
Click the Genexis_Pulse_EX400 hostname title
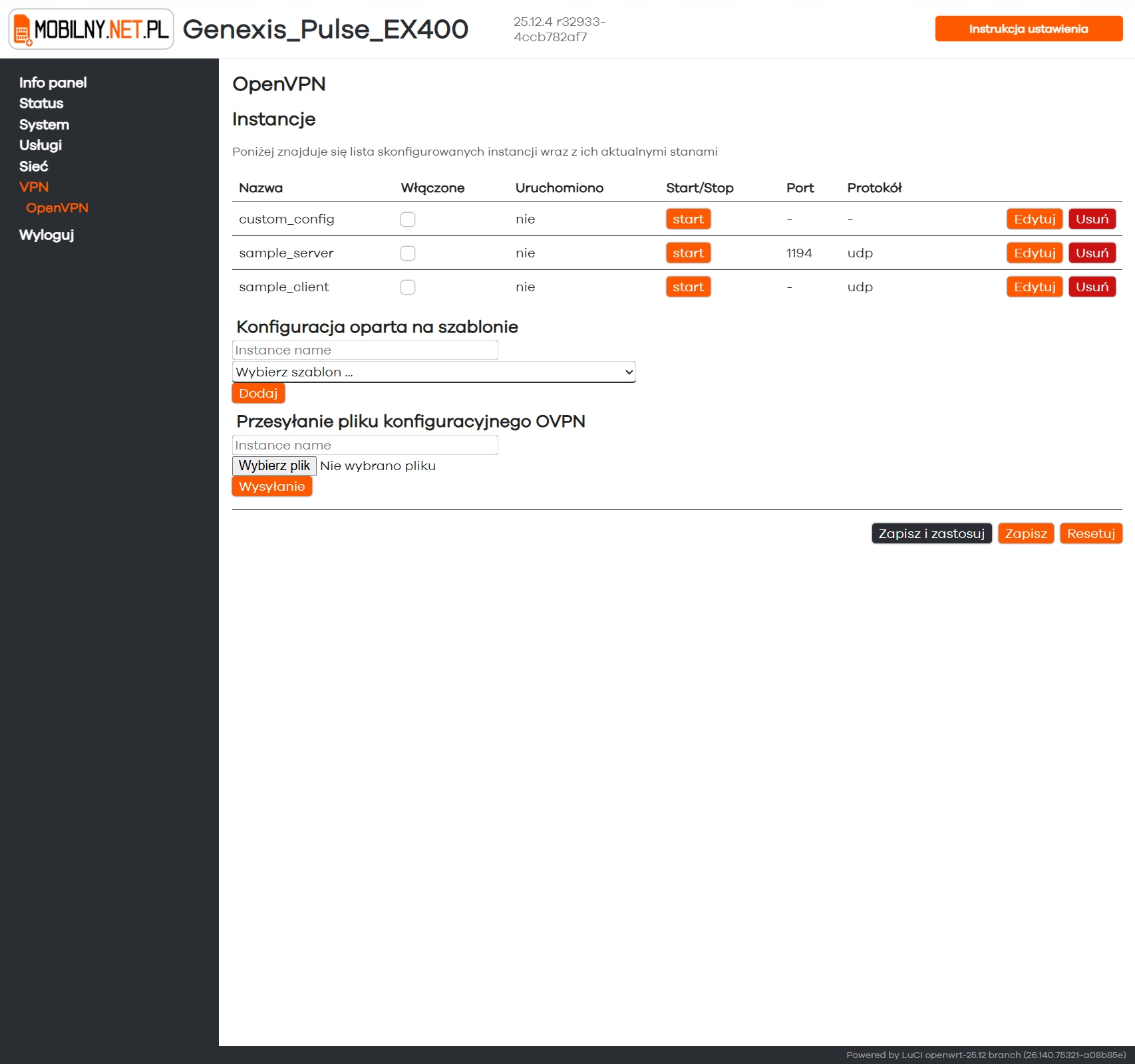click(325, 29)
